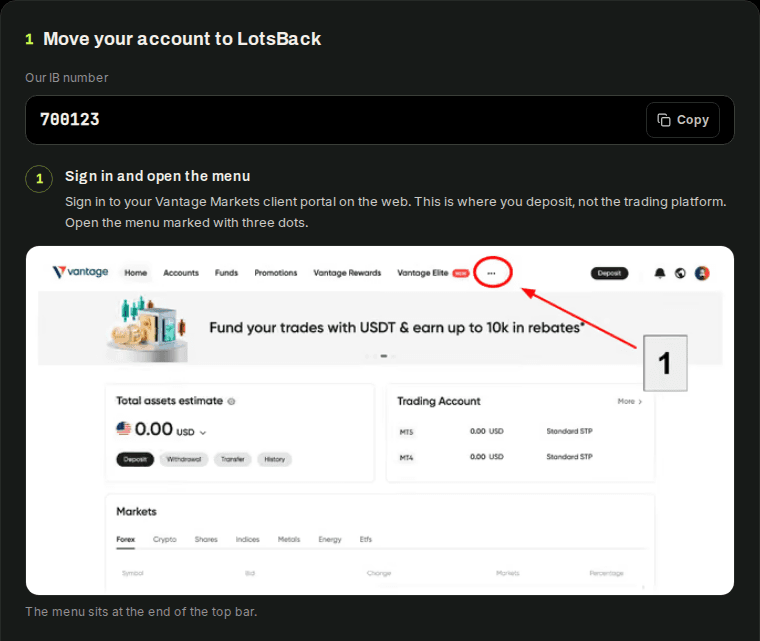This screenshot has width=760, height=641.
Task: Select the IB number 700123 field
Action: 380,120
